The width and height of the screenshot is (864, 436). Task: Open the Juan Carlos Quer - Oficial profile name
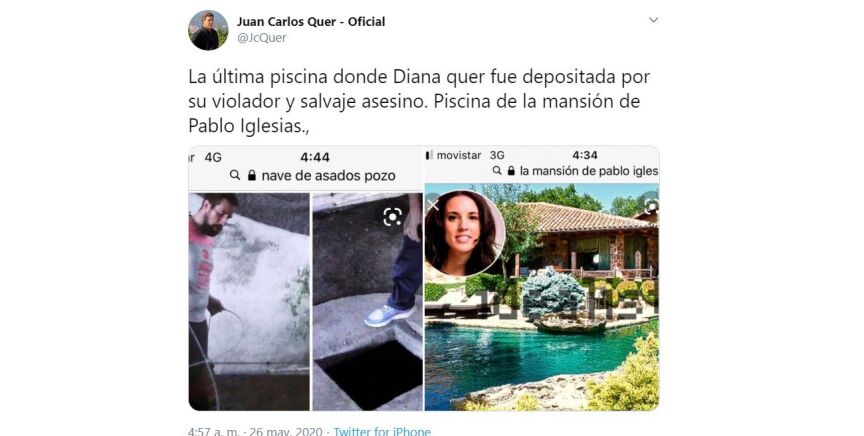[311, 22]
